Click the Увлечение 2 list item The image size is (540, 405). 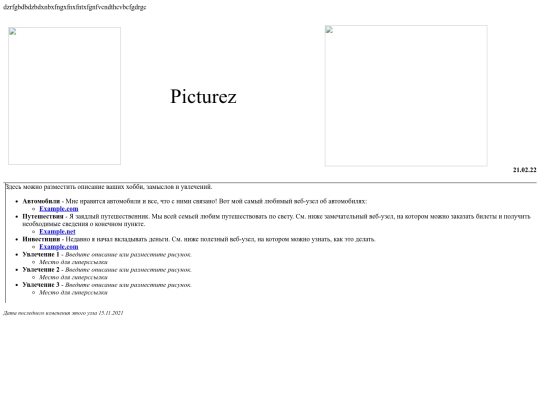[x=107, y=270]
